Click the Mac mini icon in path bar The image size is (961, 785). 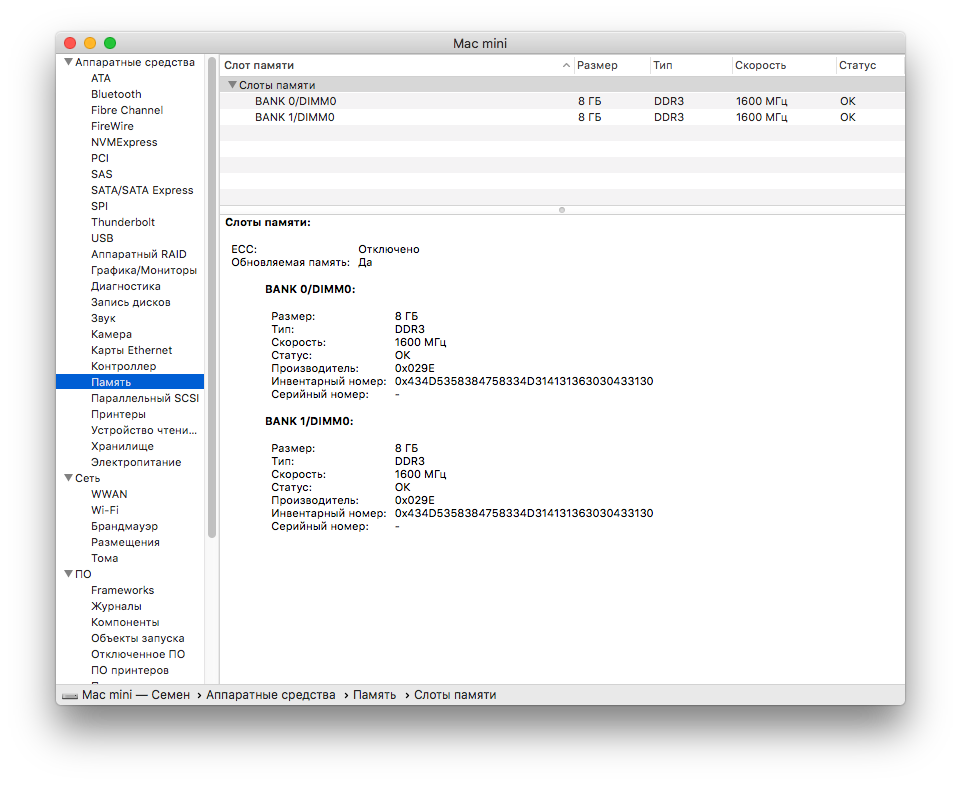70,696
